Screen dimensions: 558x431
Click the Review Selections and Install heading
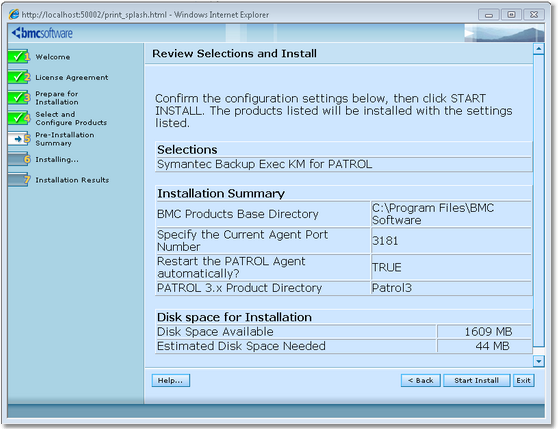tap(235, 53)
